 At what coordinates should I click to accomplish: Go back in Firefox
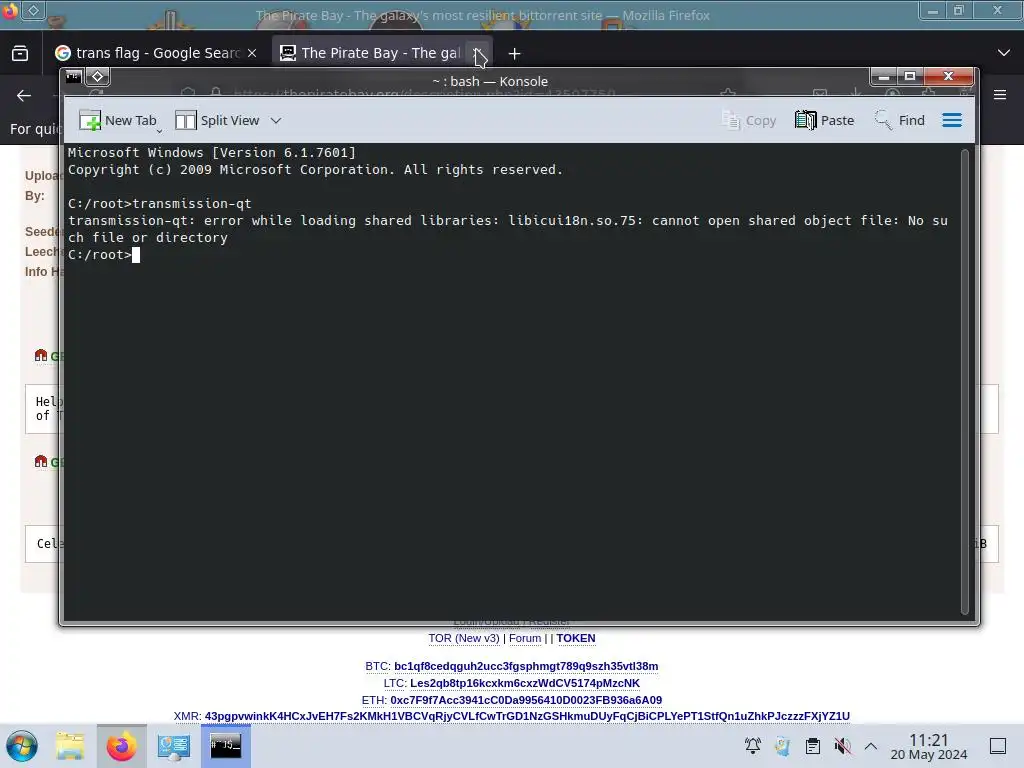(24, 95)
